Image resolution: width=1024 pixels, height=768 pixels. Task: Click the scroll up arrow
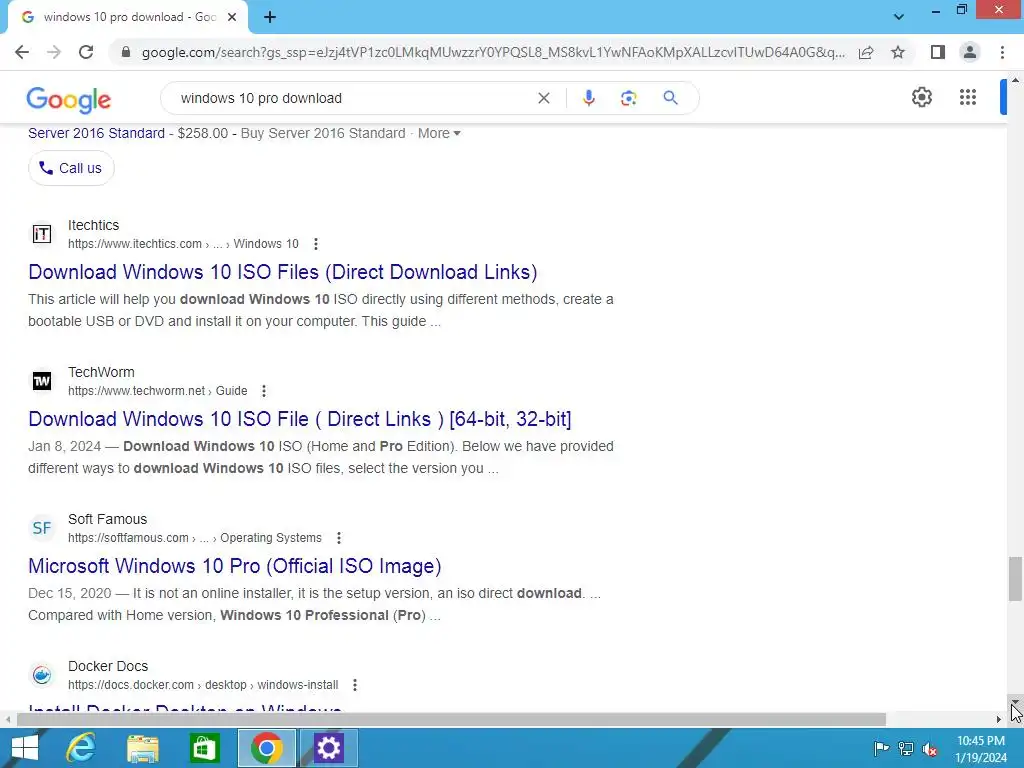tap(1015, 80)
